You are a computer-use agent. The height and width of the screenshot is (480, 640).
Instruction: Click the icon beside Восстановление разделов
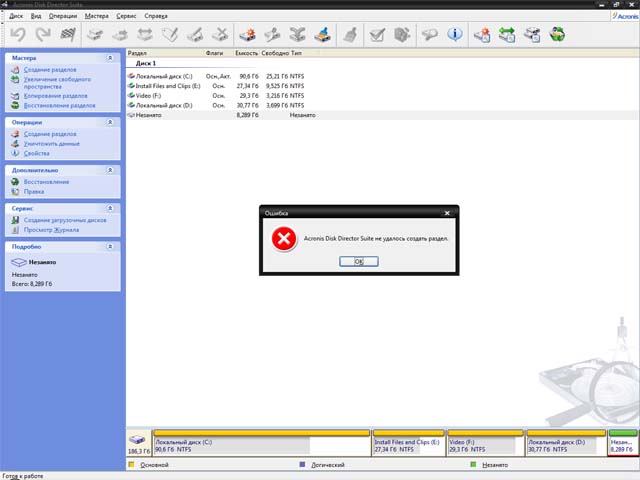click(15, 105)
